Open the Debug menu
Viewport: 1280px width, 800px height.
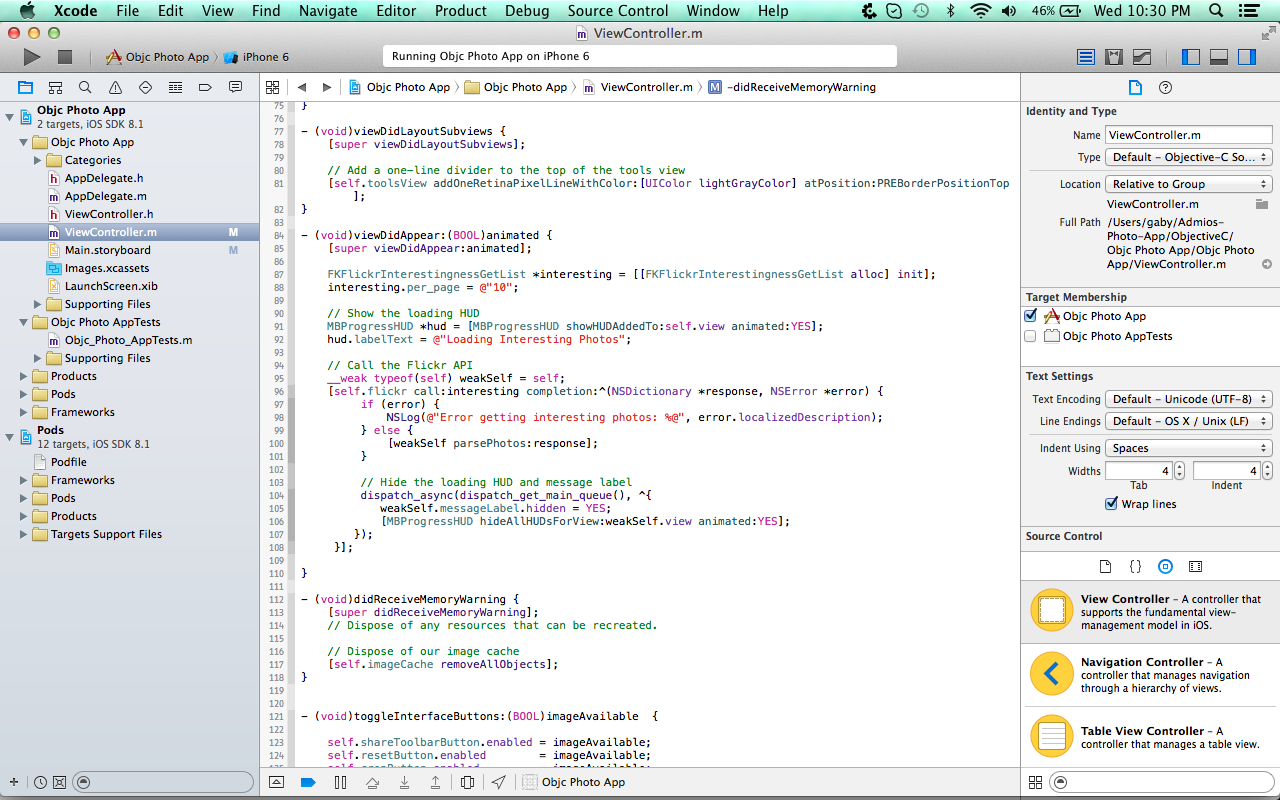(527, 11)
